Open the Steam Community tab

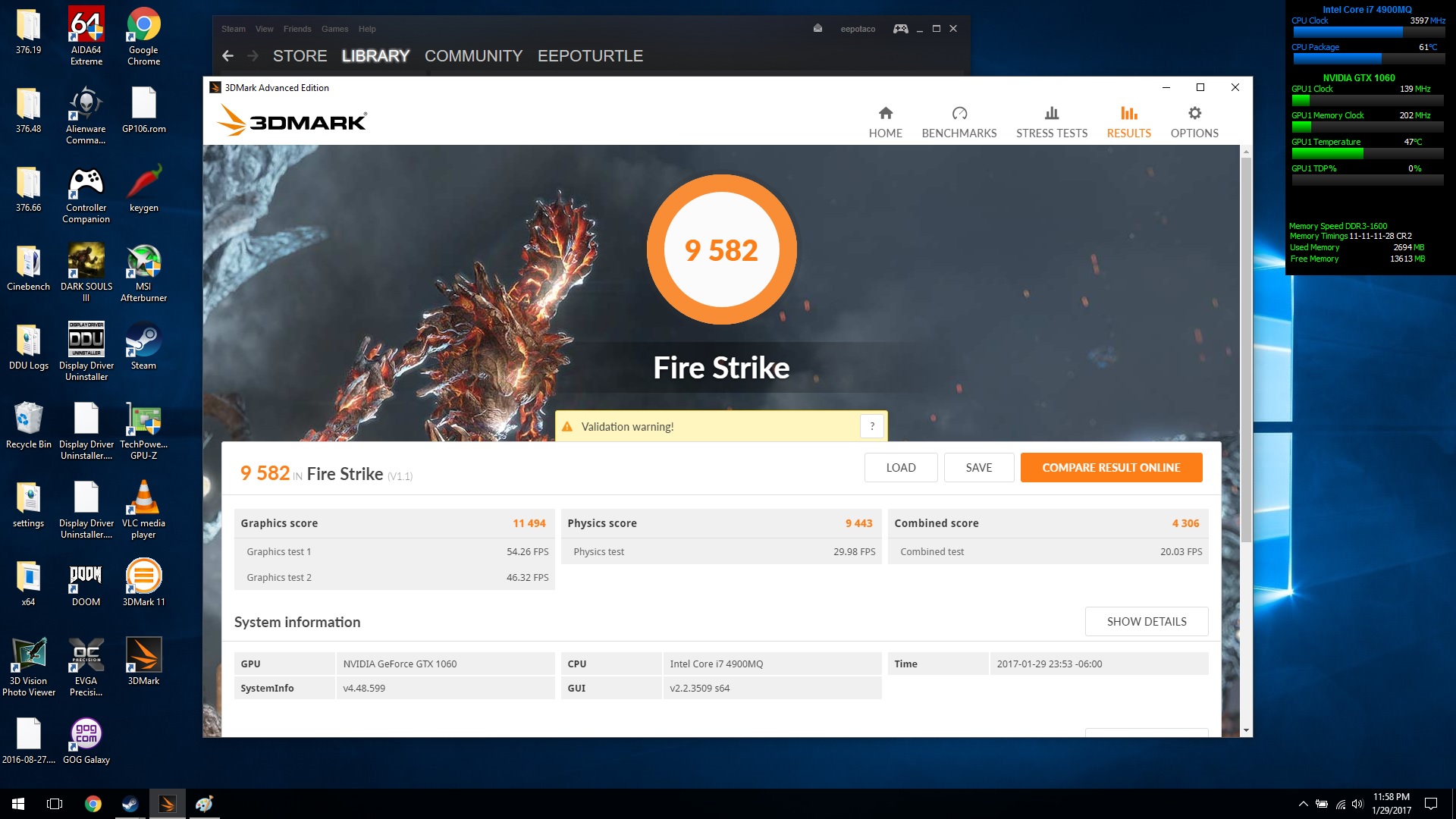473,55
